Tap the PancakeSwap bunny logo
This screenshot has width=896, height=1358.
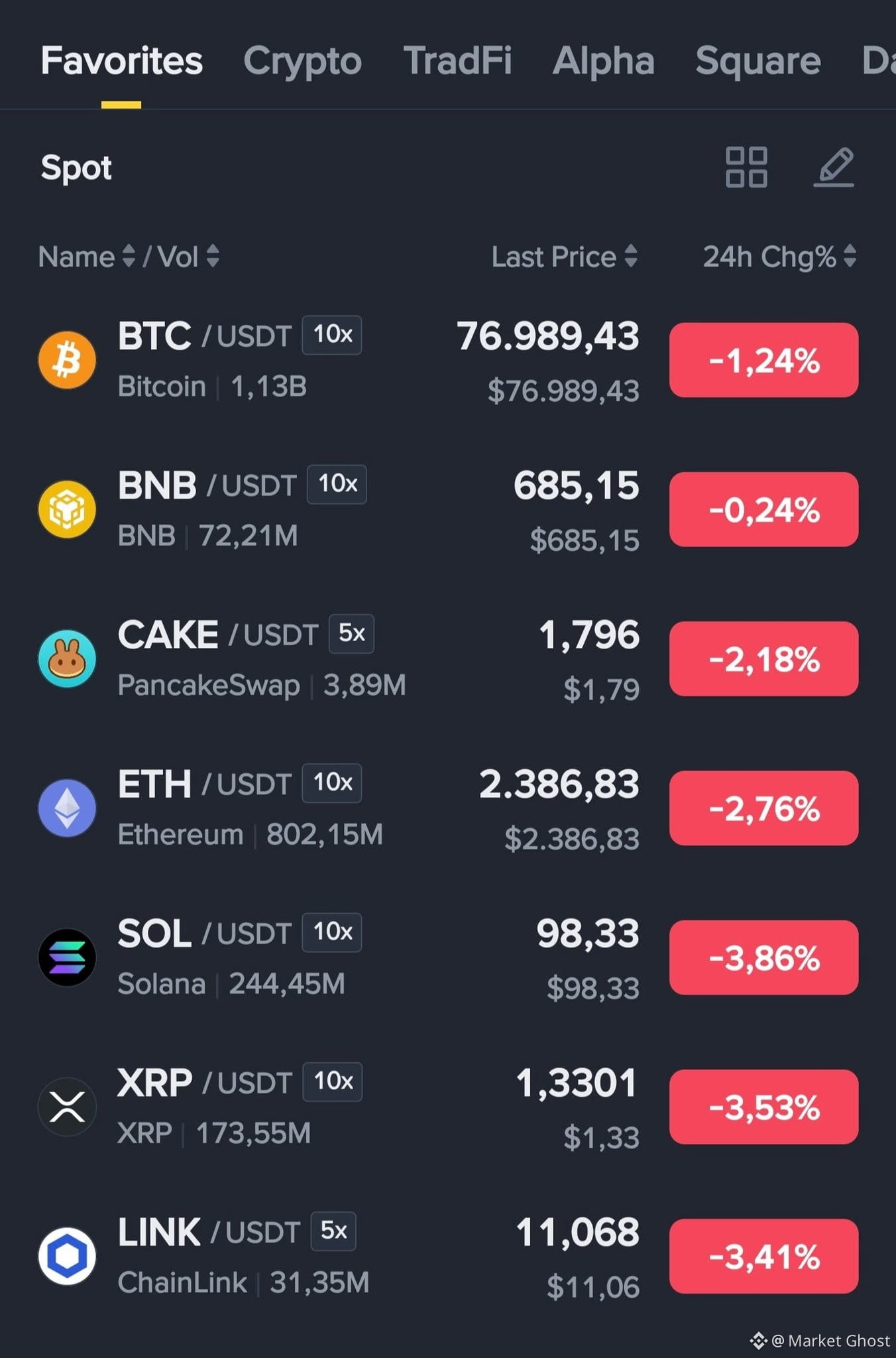(x=67, y=658)
